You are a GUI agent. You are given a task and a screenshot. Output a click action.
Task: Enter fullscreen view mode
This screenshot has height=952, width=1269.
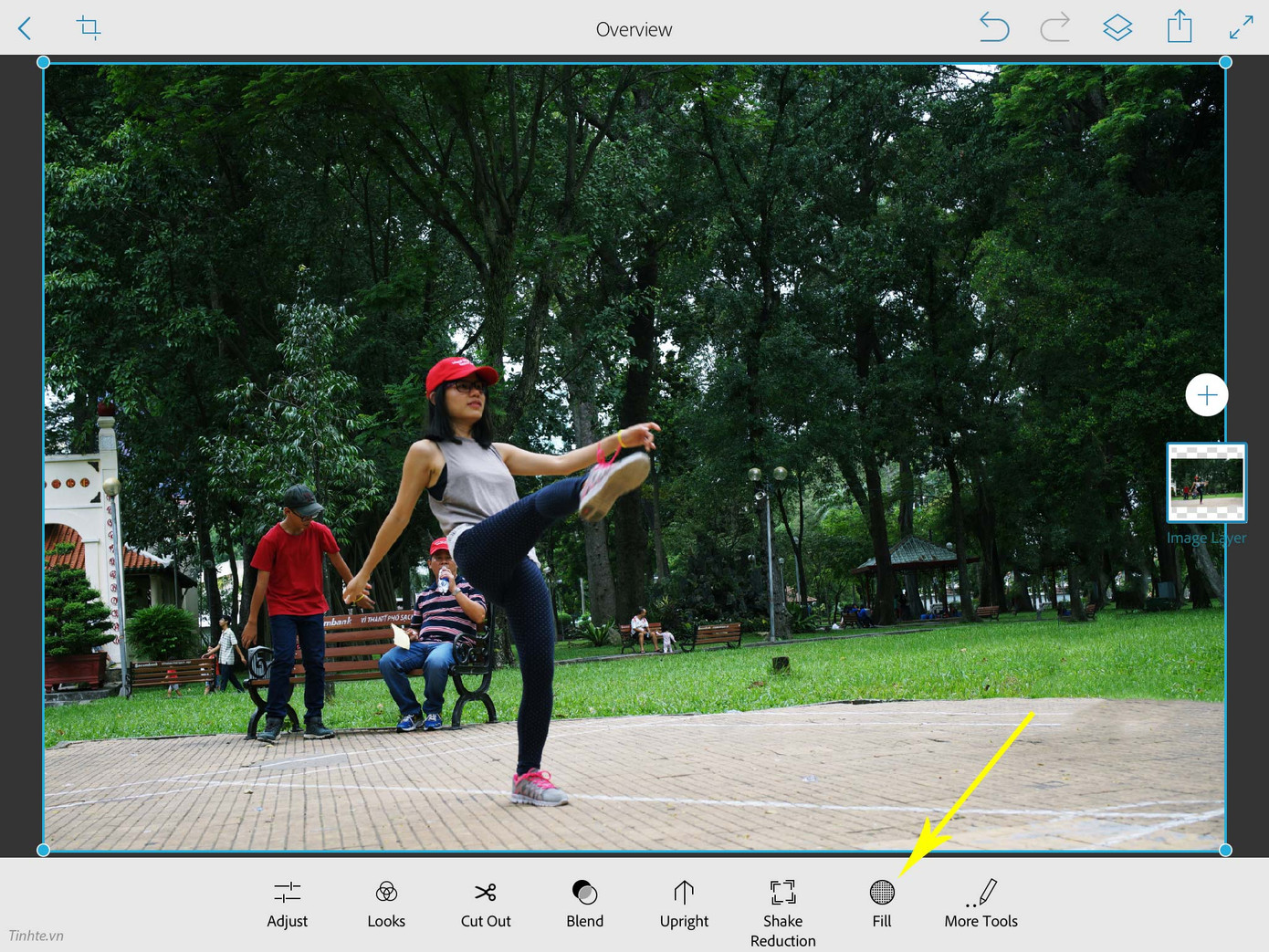(x=1241, y=27)
